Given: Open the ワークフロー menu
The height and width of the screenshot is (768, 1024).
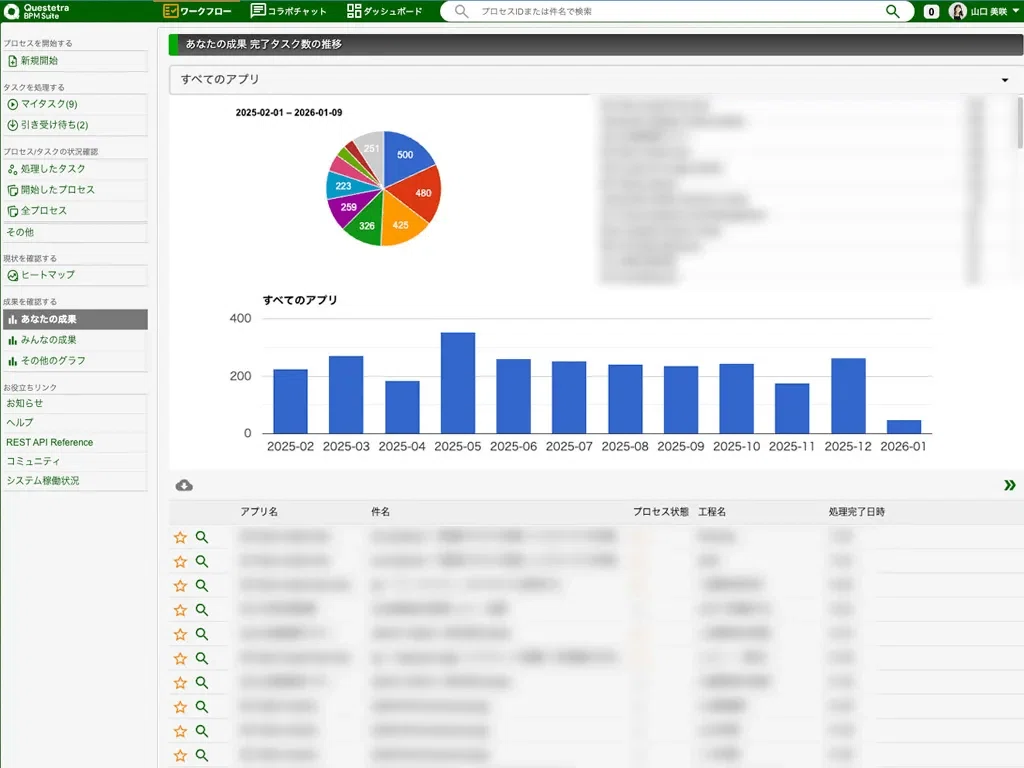Looking at the screenshot, I should 197,11.
